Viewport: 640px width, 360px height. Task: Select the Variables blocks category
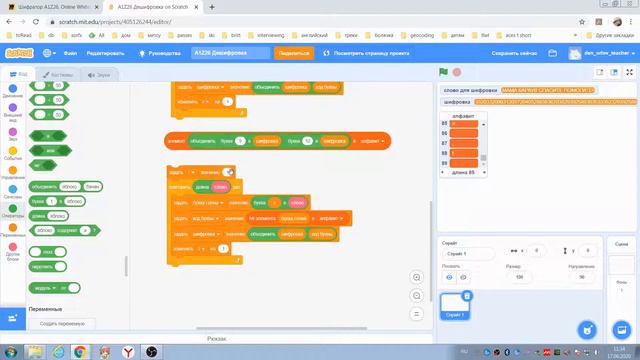pyautogui.click(x=13, y=230)
